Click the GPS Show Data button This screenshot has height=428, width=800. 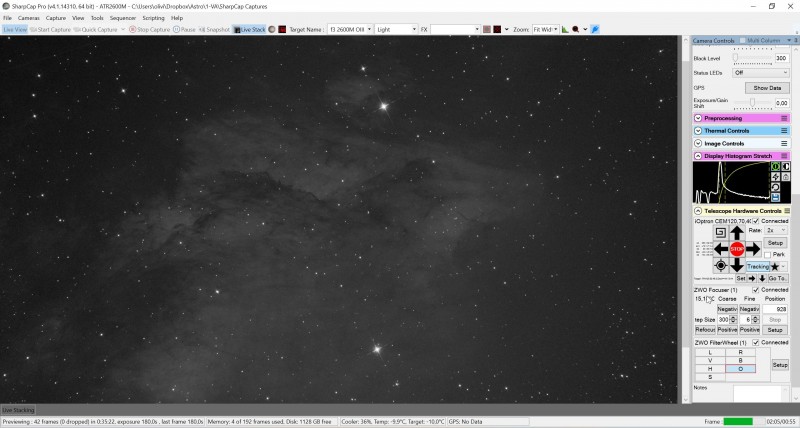point(767,88)
